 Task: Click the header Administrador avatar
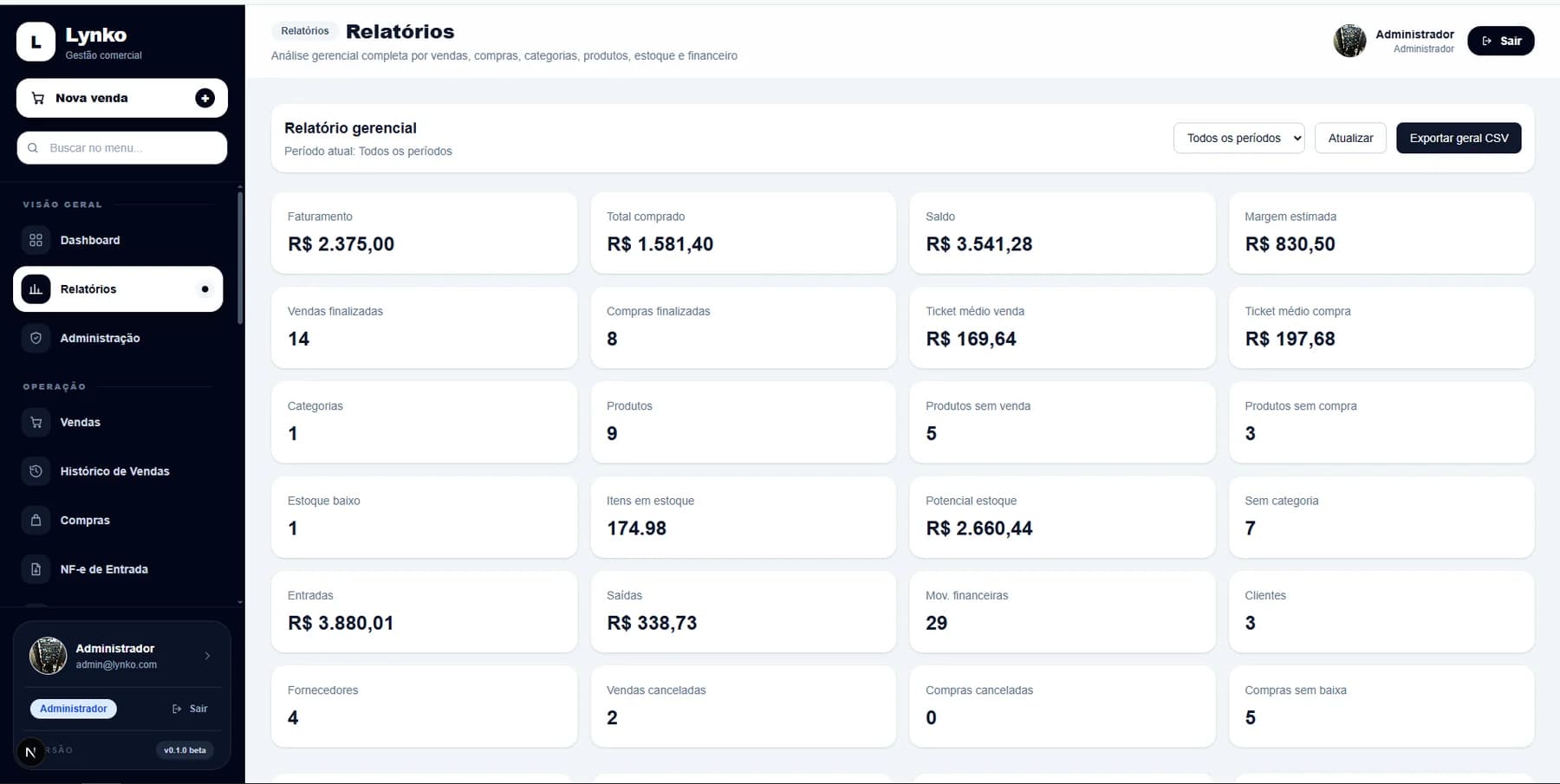1349,41
